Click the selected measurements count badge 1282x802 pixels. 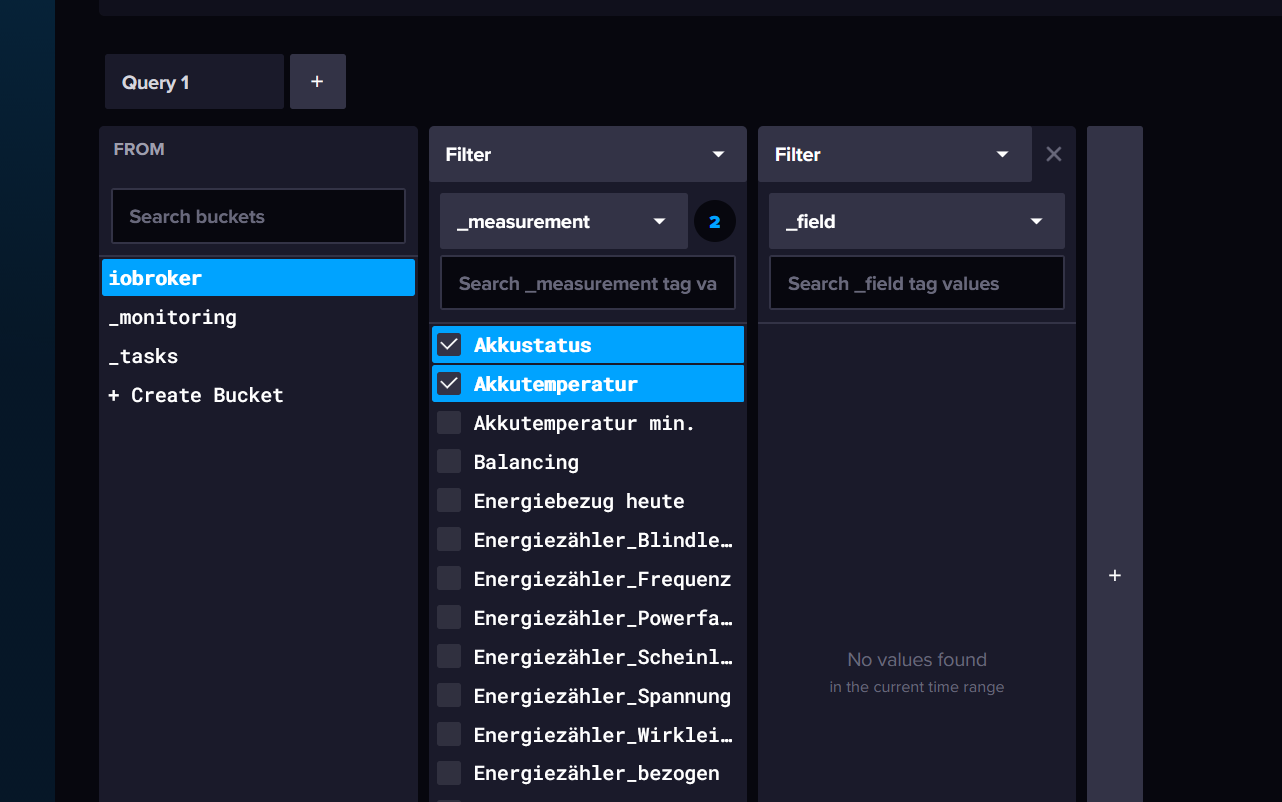point(714,222)
